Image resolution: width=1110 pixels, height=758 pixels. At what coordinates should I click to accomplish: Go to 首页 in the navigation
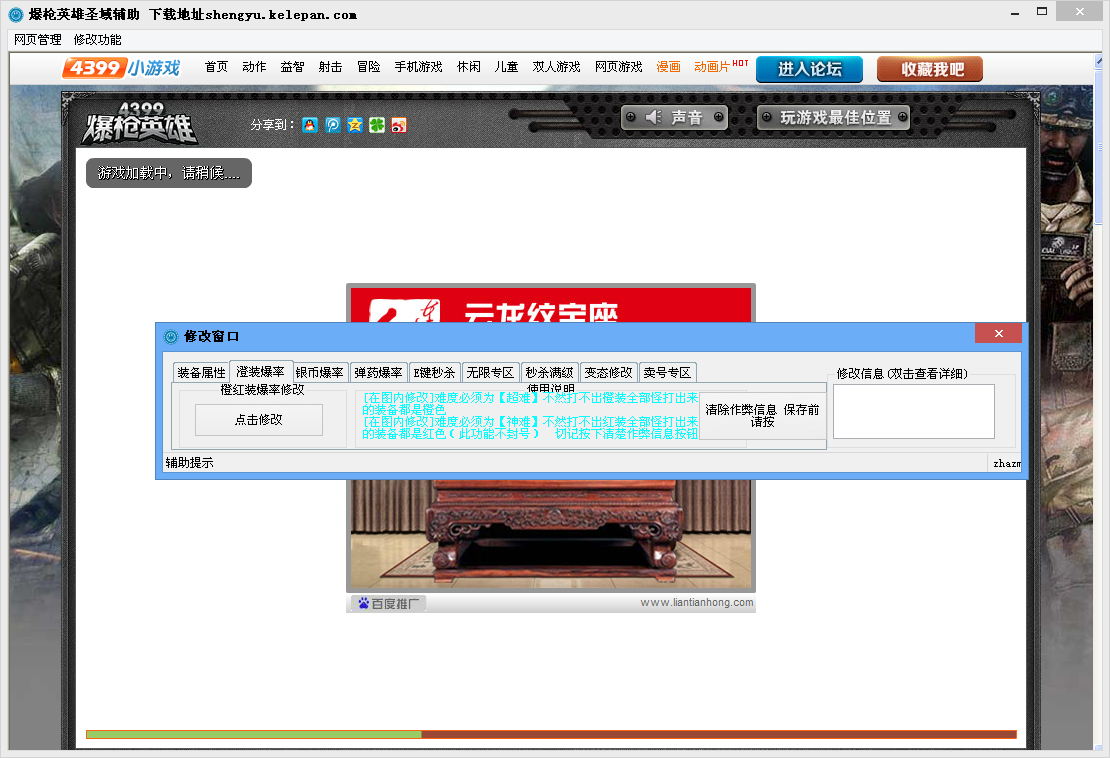(216, 67)
